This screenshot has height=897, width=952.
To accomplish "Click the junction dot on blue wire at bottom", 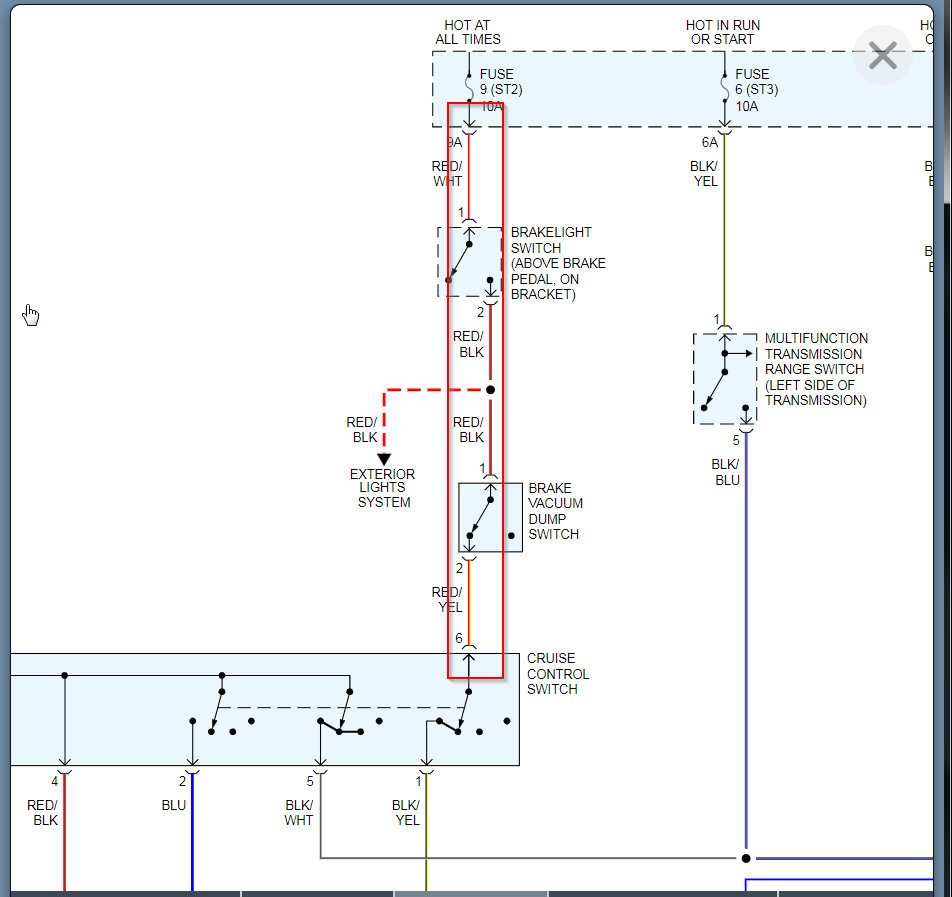I will coord(746,858).
